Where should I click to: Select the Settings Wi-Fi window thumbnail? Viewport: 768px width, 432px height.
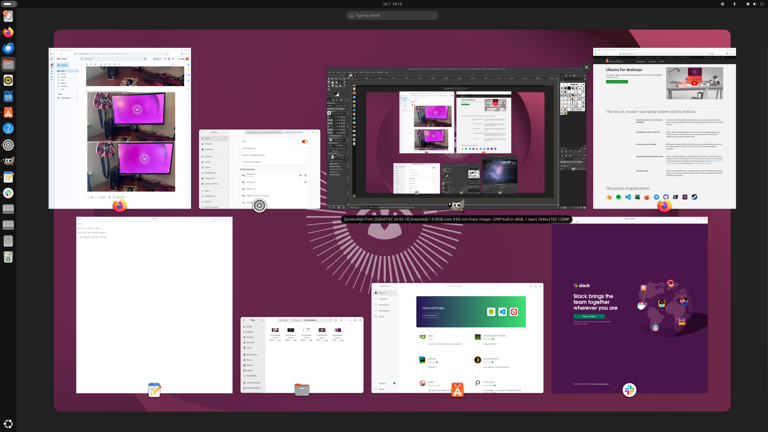(260, 169)
